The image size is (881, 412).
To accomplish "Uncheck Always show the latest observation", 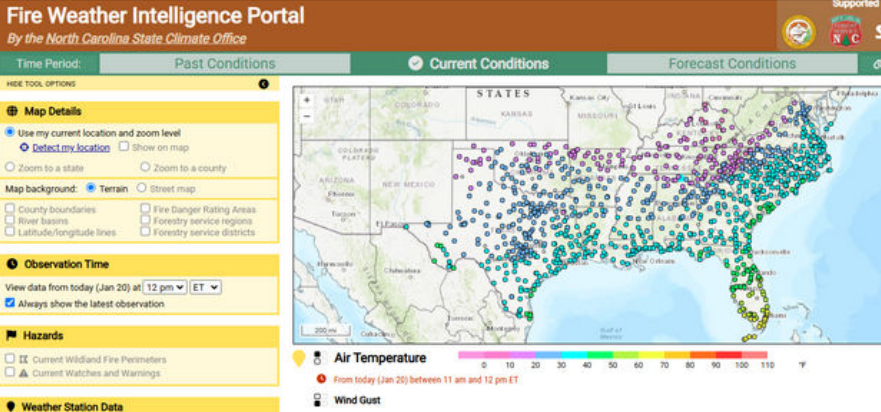I will [x=10, y=303].
